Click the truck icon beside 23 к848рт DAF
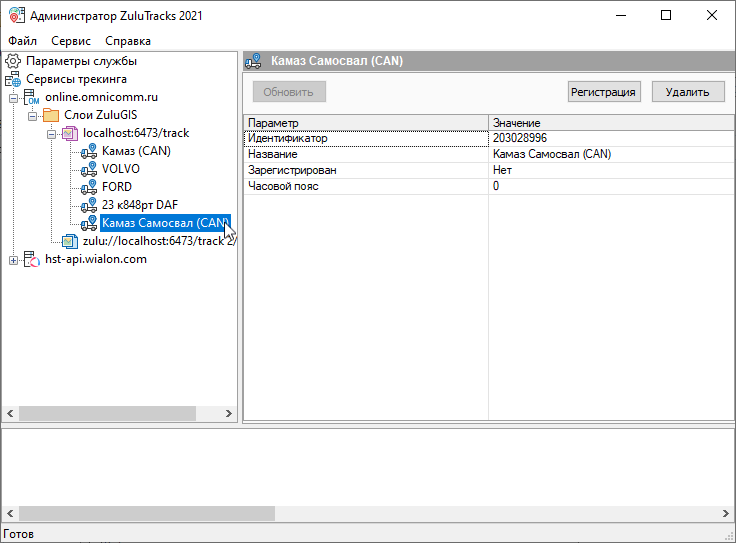736x543 pixels. [89, 205]
